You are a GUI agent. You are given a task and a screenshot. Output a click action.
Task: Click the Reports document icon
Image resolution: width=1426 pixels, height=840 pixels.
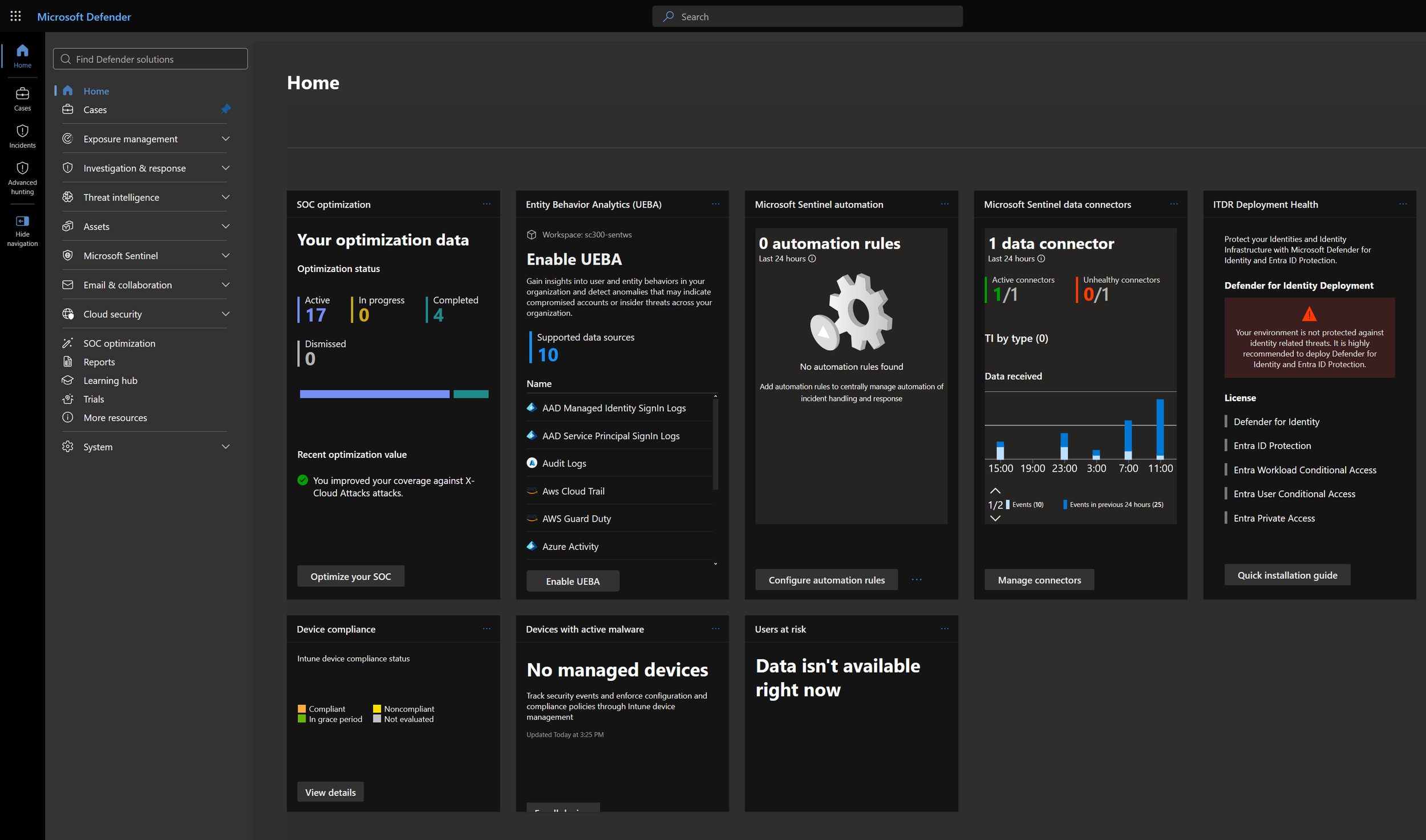point(68,362)
